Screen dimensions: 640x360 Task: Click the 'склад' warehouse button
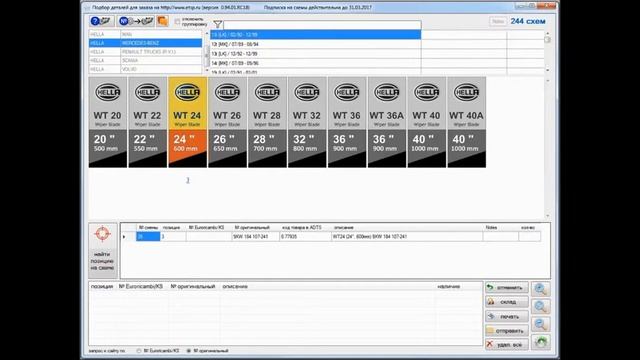[x=507, y=302]
